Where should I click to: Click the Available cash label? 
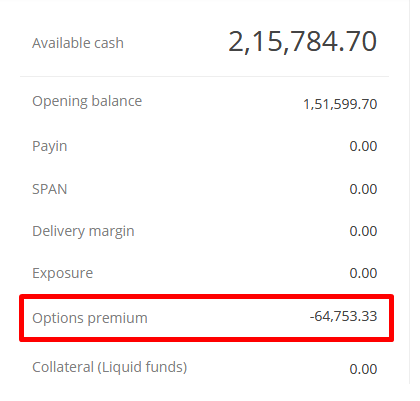click(78, 43)
